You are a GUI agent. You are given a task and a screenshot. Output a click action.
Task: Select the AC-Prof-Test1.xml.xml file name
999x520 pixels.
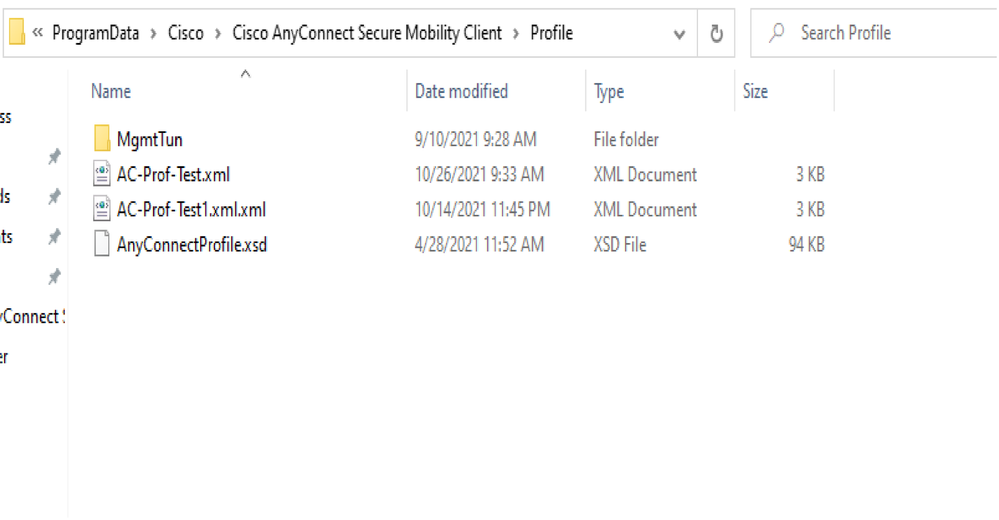[x=191, y=209]
